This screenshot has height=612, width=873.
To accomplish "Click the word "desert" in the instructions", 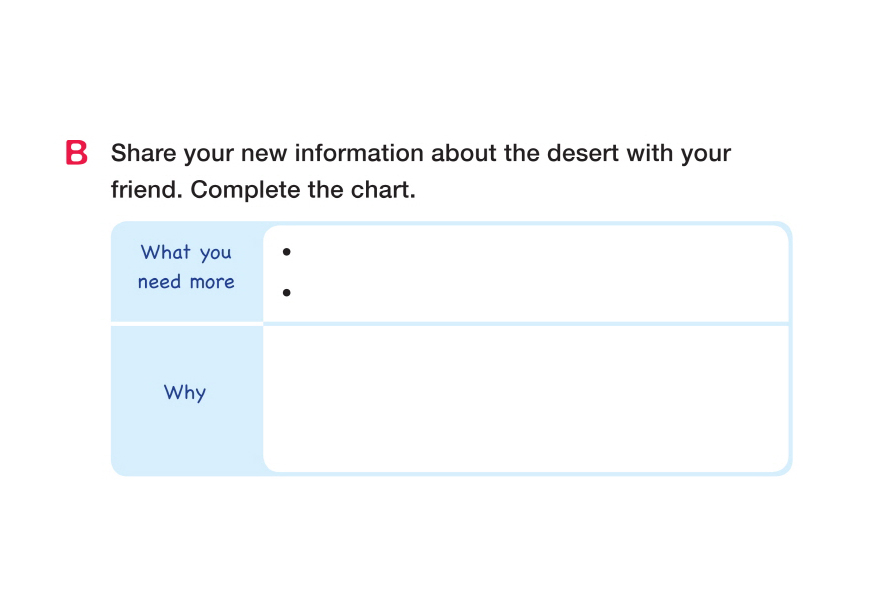I will pos(583,154).
